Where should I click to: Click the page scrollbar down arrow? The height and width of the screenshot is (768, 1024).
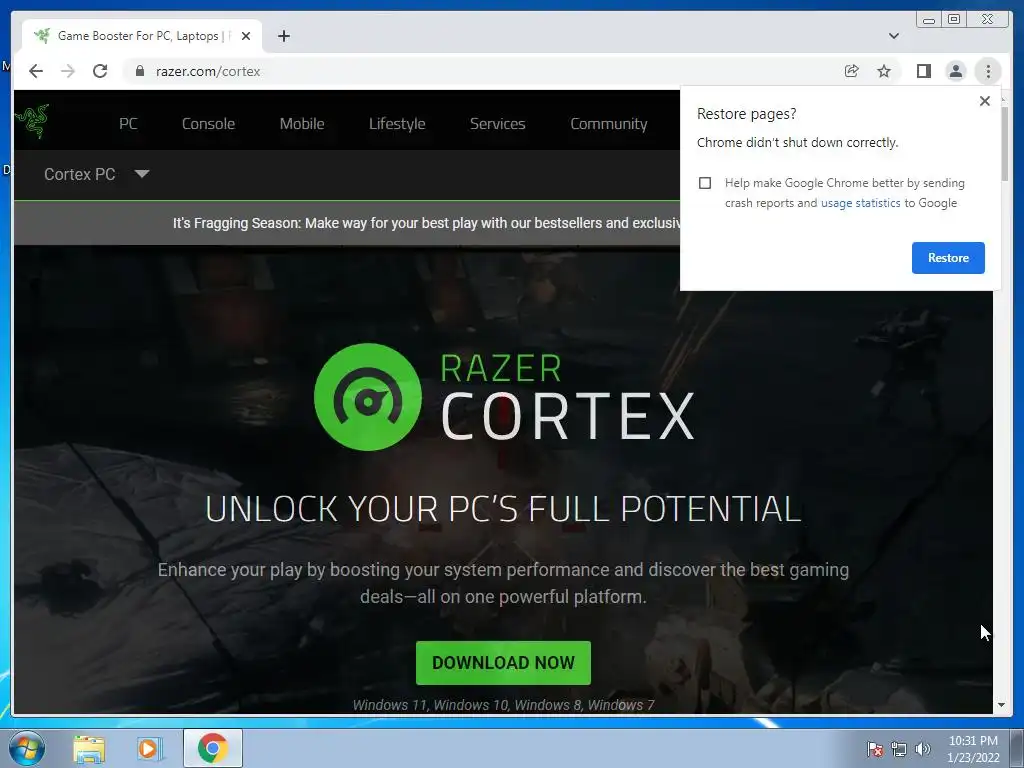pos(1001,705)
